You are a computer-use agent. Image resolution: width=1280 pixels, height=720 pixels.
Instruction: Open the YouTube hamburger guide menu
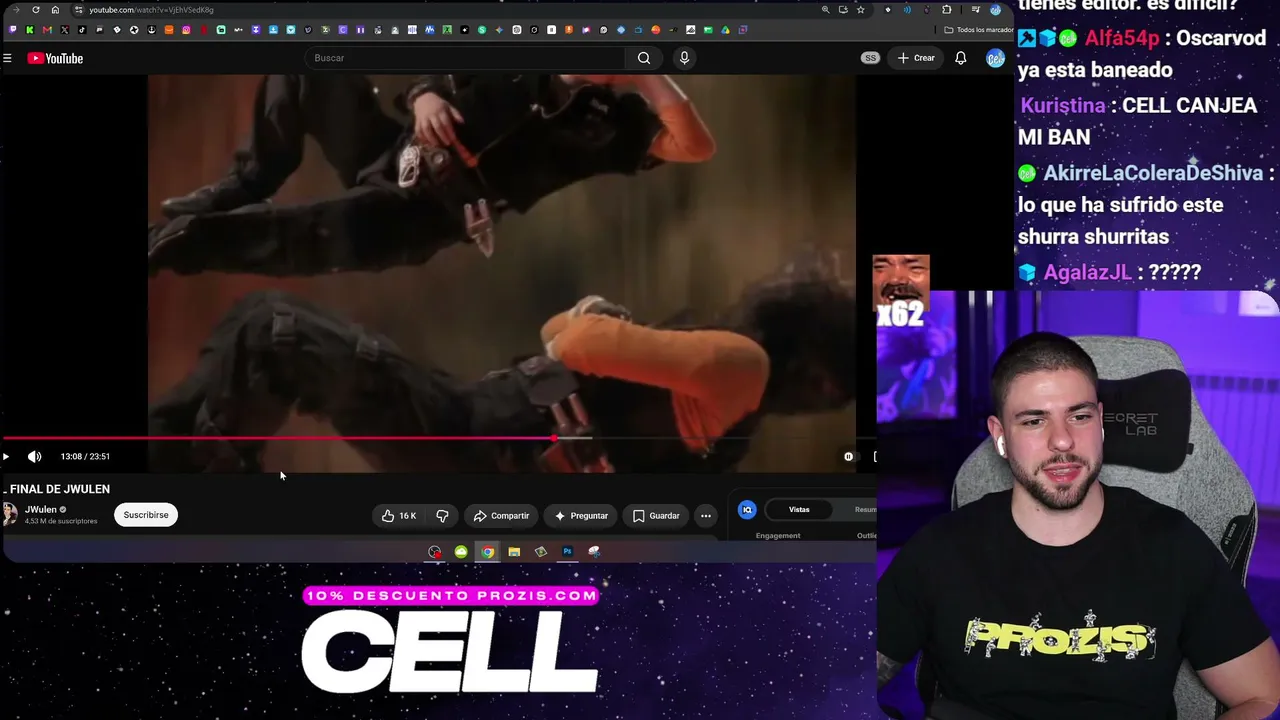(7, 58)
